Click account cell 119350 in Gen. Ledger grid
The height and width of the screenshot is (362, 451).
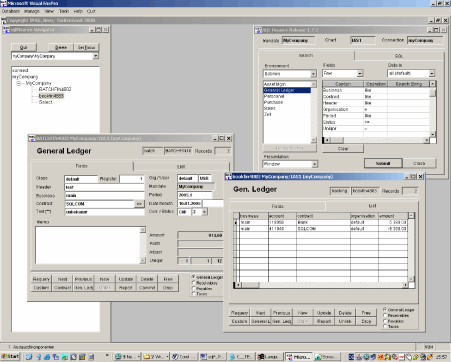(282, 222)
